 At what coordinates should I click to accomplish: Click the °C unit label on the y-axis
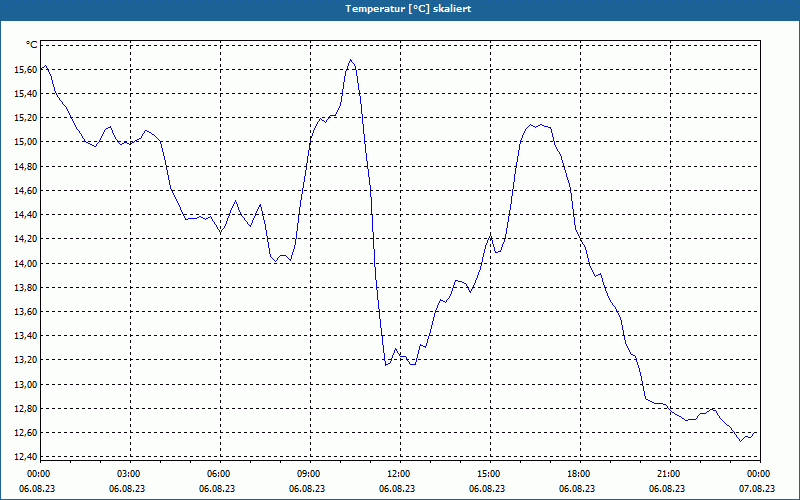32,45
